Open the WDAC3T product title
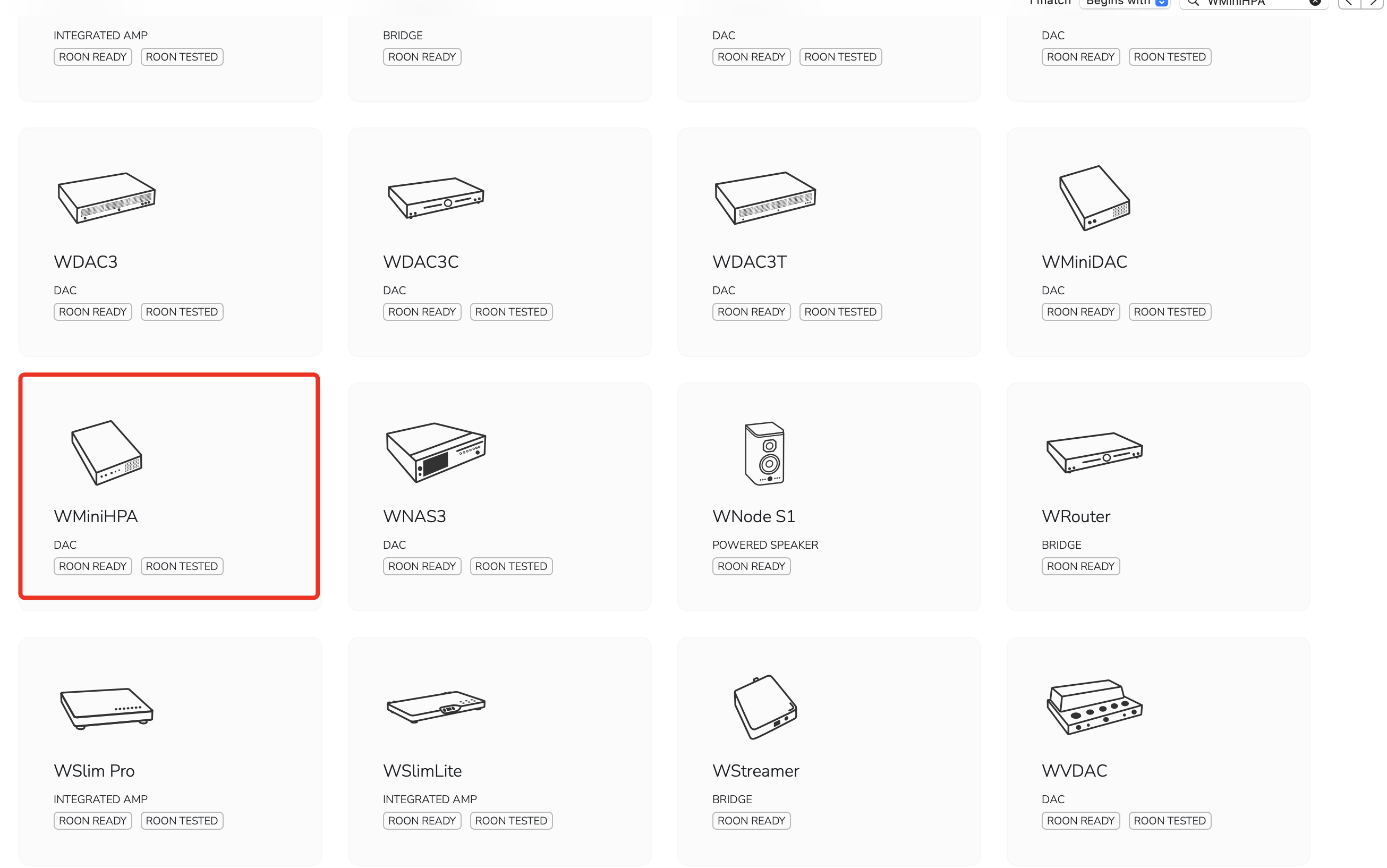Viewport: 1387px width, 868px height. pyautogui.click(x=749, y=262)
